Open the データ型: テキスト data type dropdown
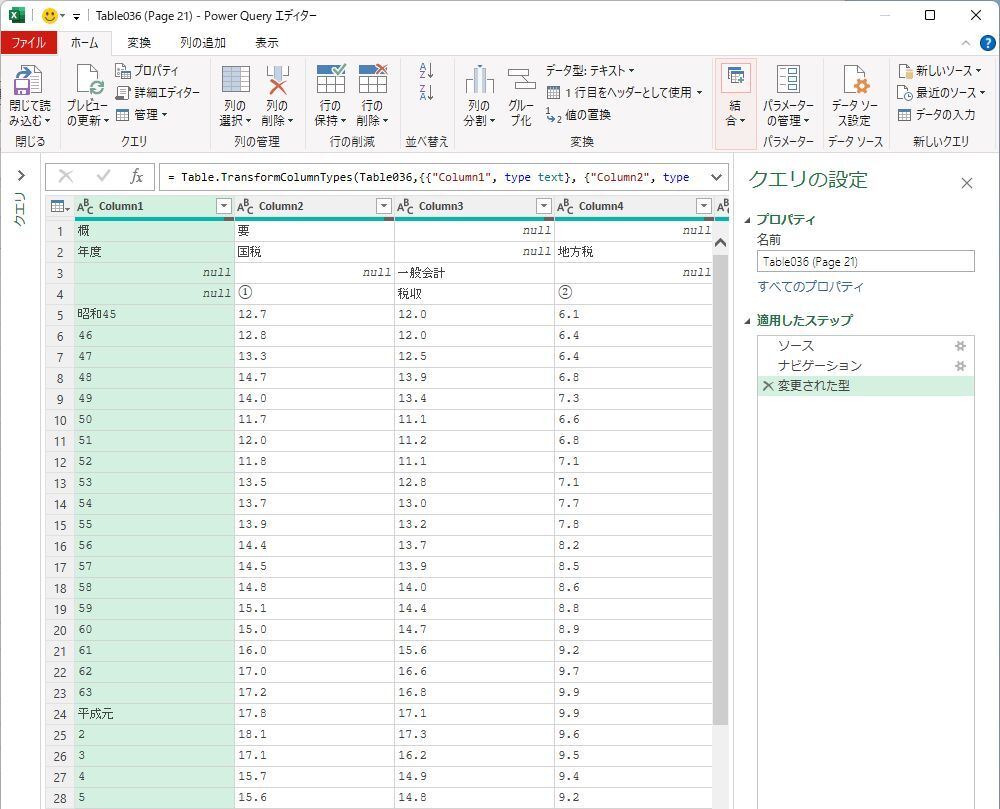 [590, 70]
